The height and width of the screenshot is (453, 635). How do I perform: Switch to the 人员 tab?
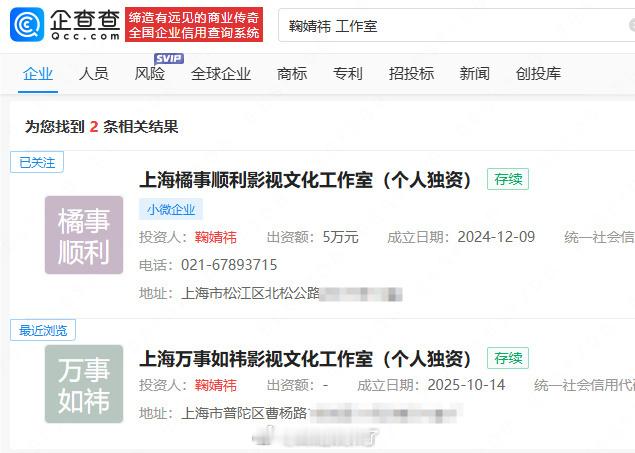94,74
